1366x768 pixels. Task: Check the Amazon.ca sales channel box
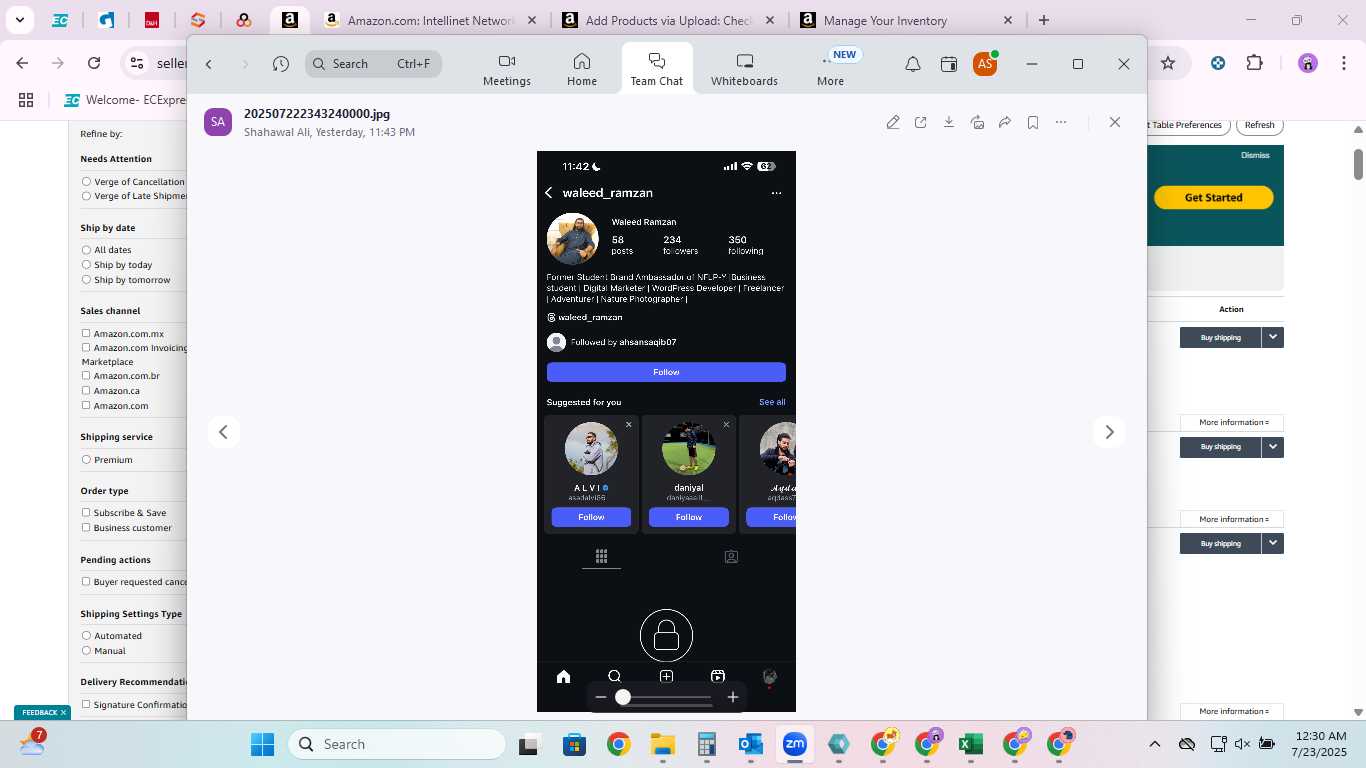tap(86, 391)
